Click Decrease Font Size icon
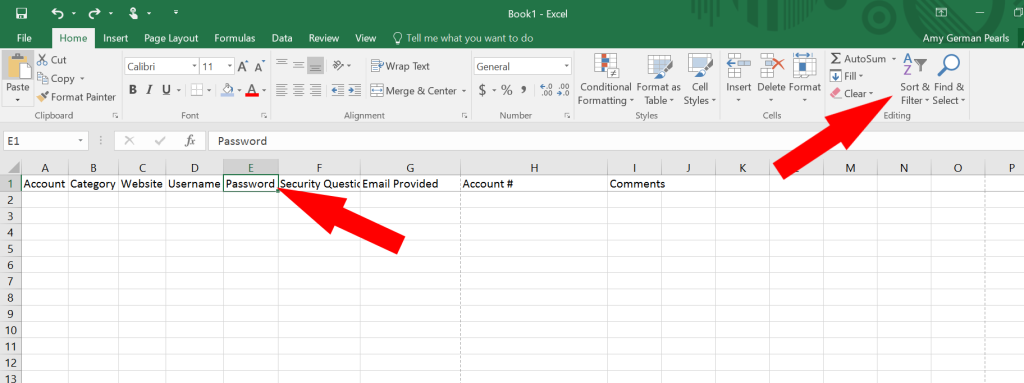This screenshot has width=1024, height=383. [259, 66]
